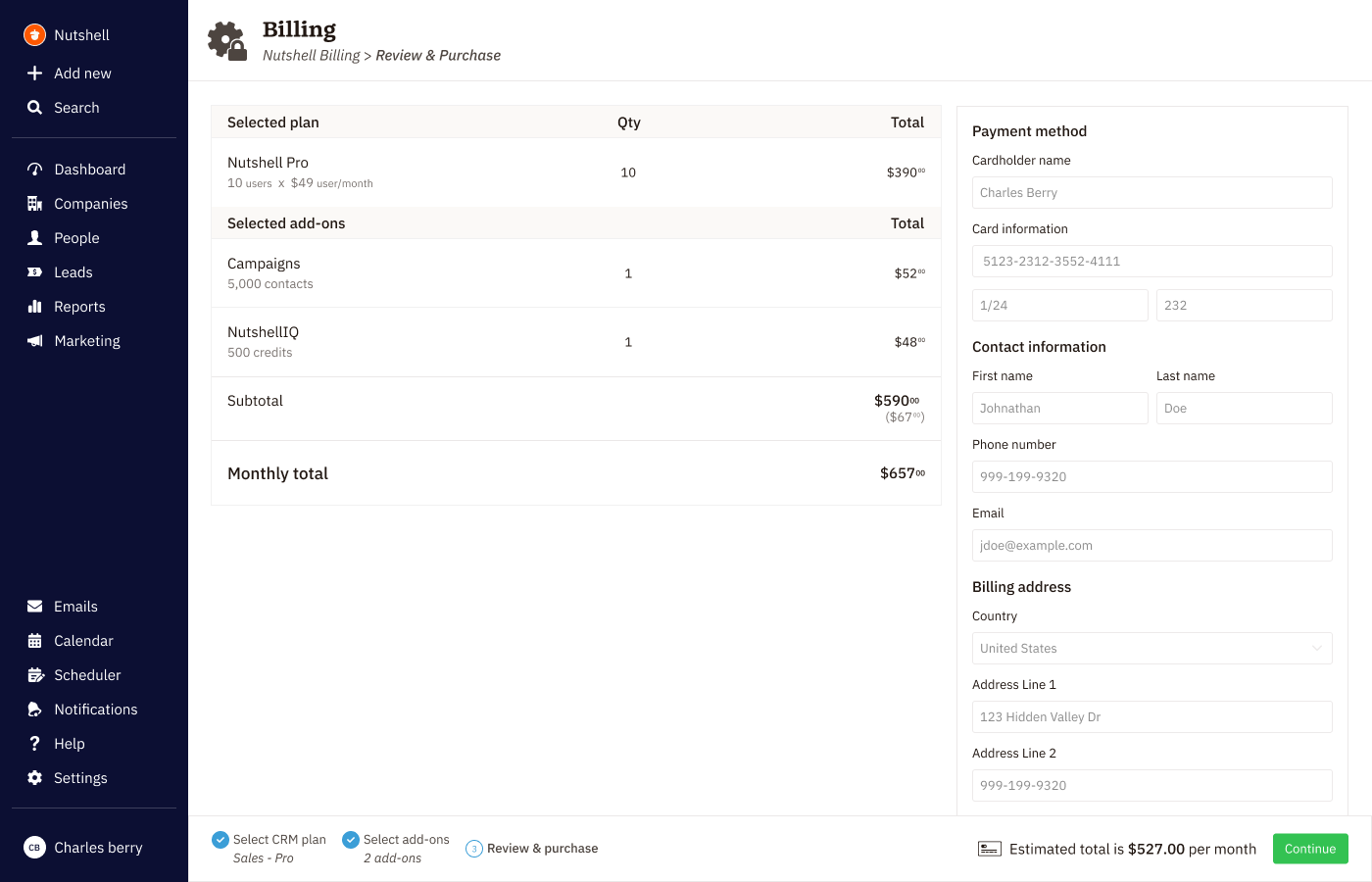Image resolution: width=1372 pixels, height=882 pixels.
Task: Click the credit card icon near estimated total
Action: (990, 849)
